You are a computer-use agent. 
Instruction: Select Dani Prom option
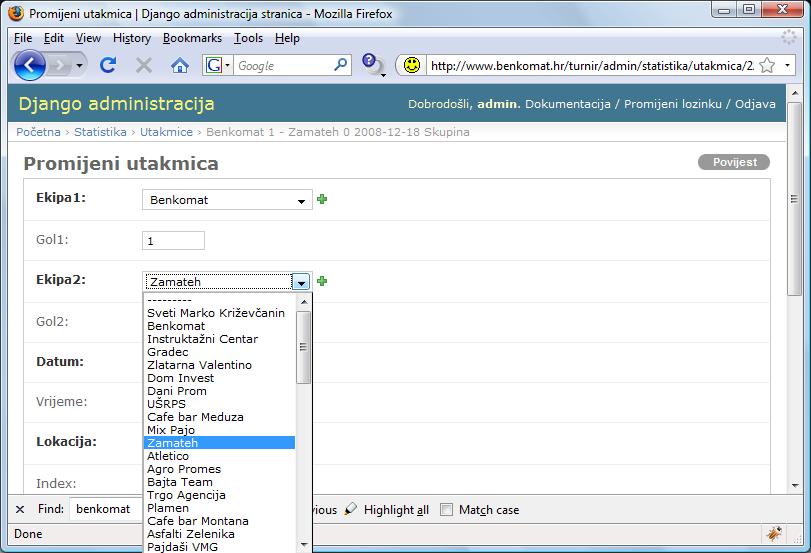click(x=220, y=391)
